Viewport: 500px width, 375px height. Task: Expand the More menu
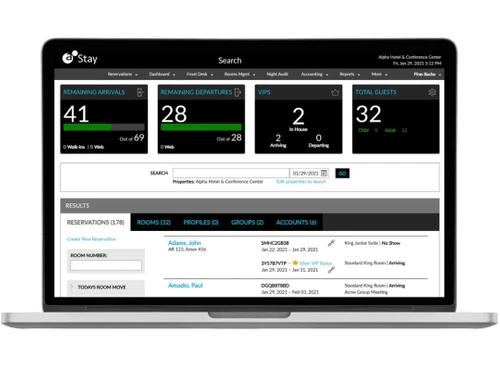379,74
